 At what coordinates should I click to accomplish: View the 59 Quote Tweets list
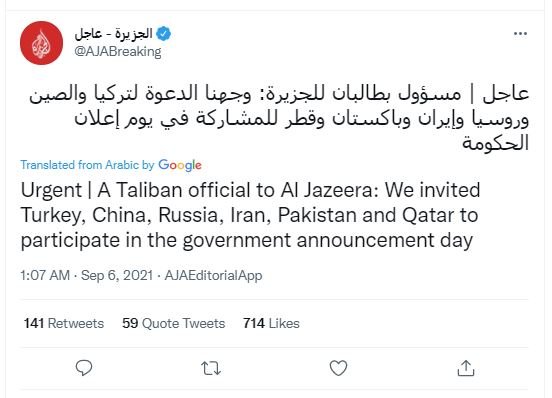174,323
